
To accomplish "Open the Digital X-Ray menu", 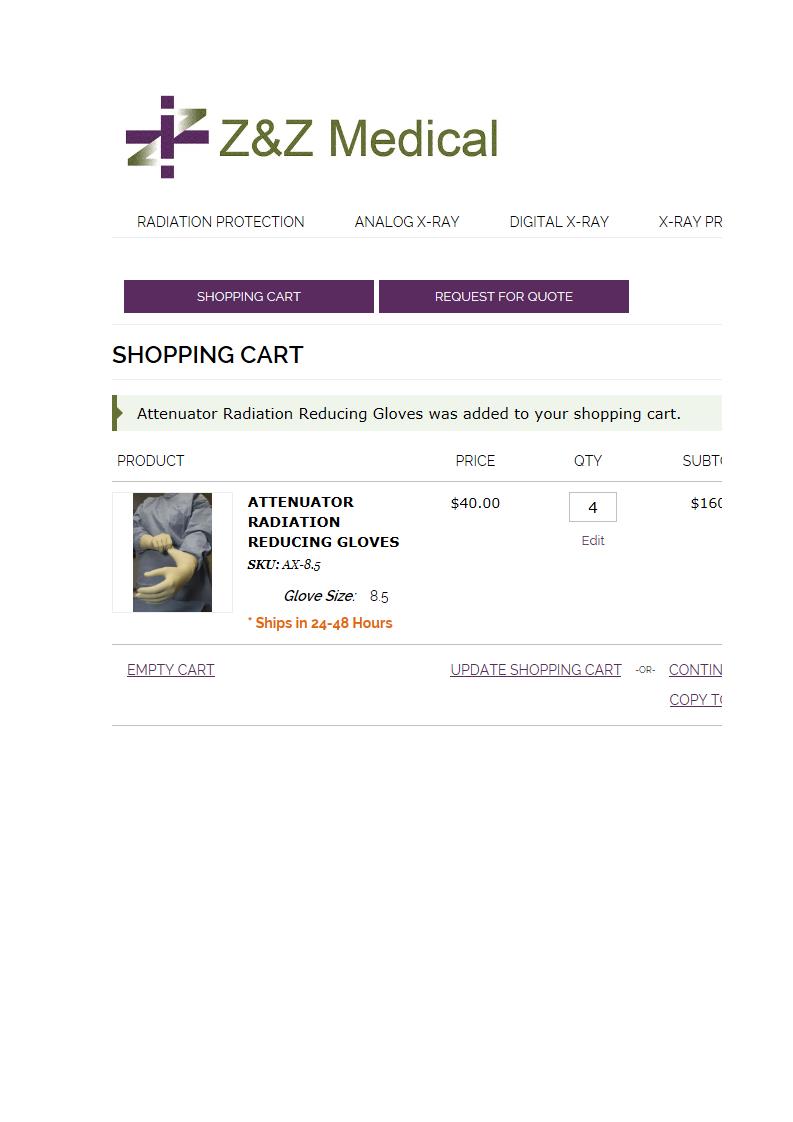I will pyautogui.click(x=559, y=222).
